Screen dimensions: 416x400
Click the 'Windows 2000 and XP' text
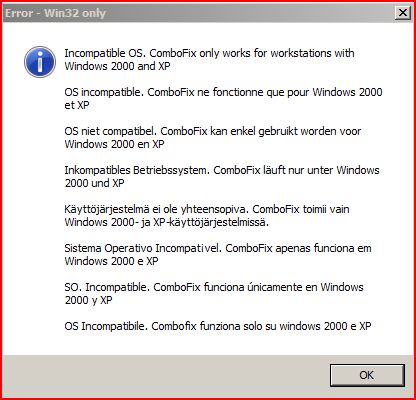tap(117, 66)
